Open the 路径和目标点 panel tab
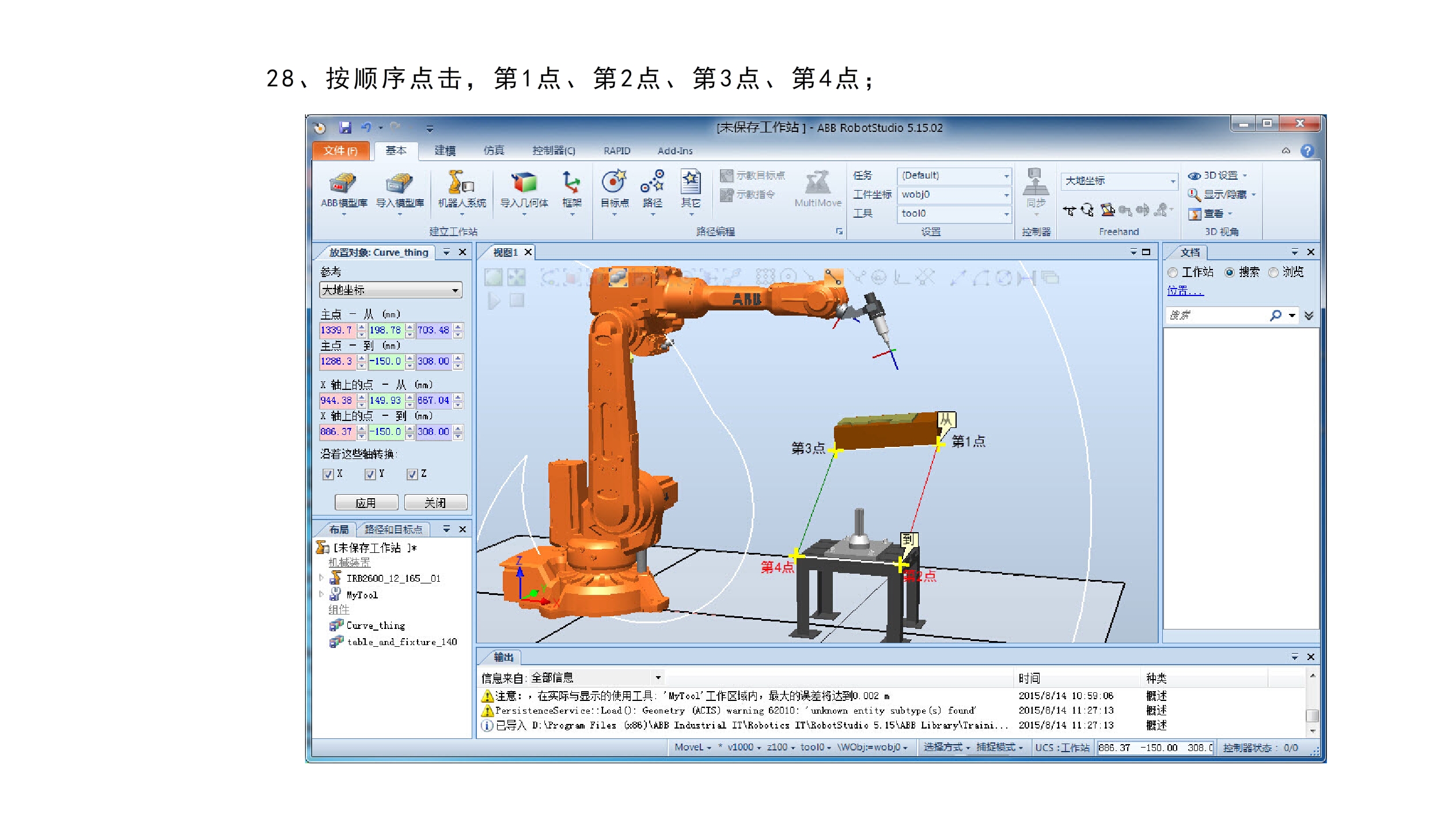Viewport: 1456px width, 819px height. tap(393, 529)
